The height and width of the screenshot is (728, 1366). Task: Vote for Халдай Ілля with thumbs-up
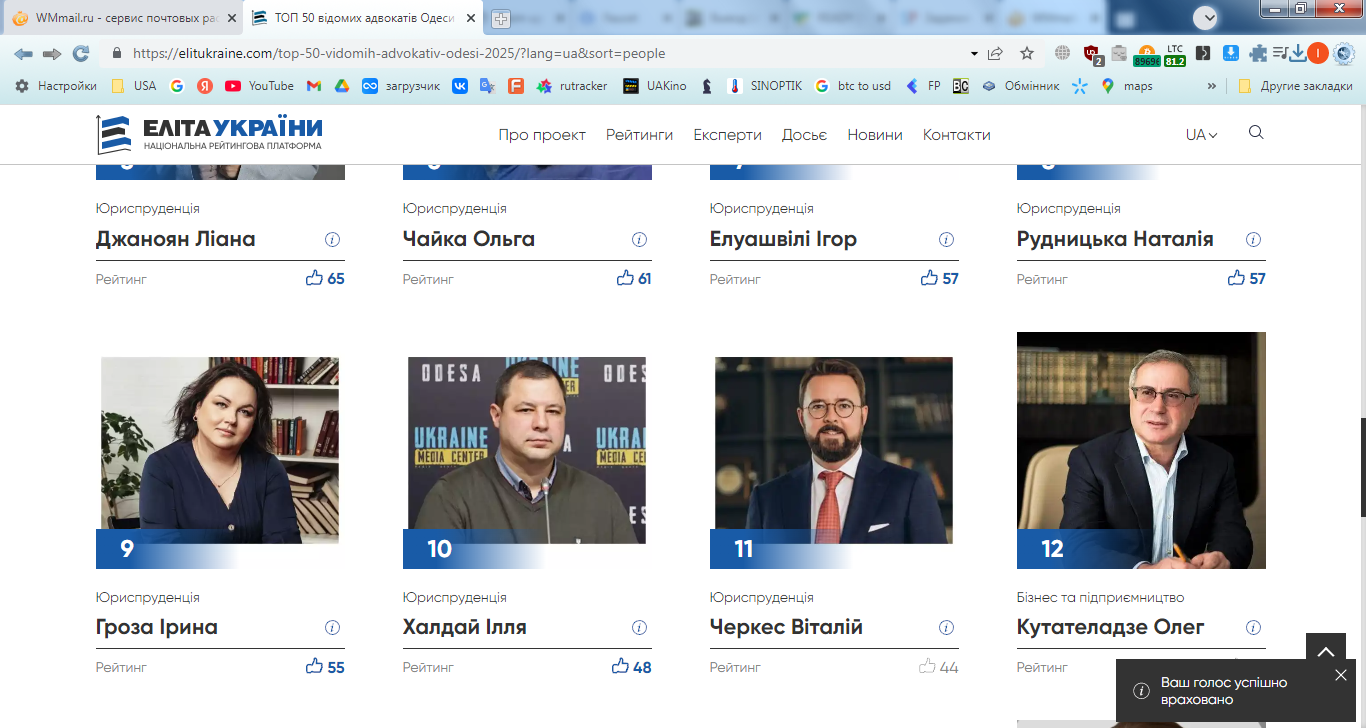(620, 666)
